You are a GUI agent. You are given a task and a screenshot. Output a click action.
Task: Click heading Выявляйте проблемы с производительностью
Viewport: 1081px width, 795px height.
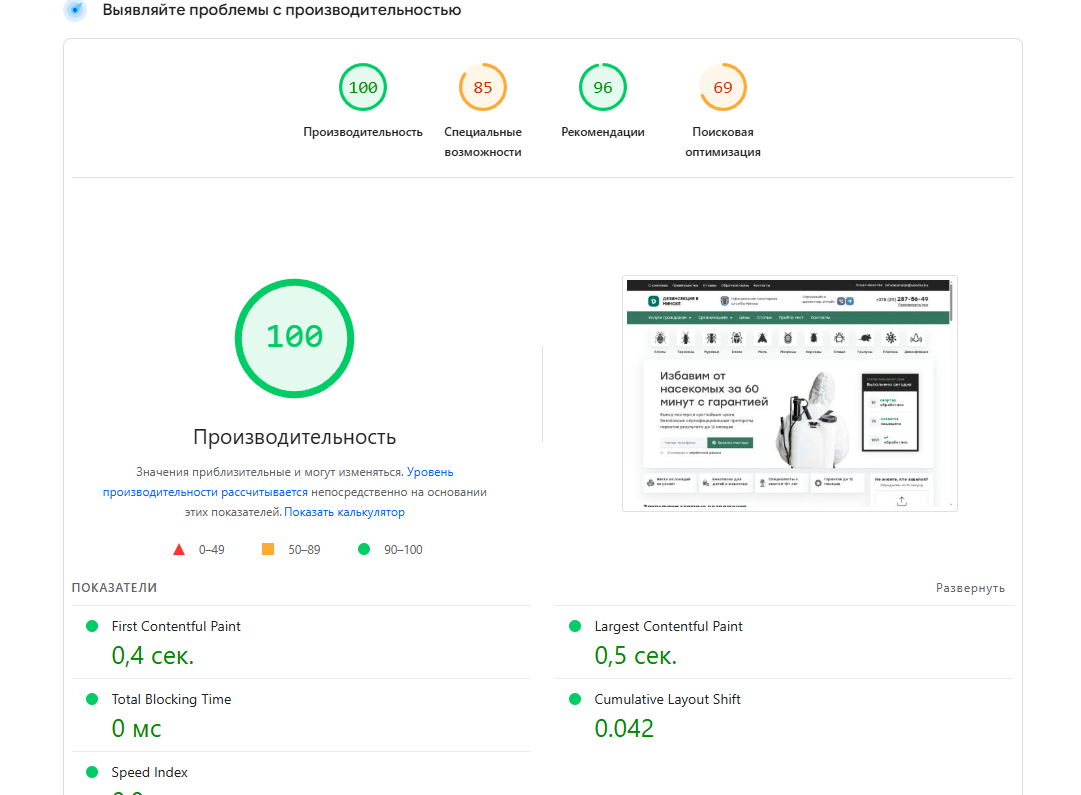tap(282, 10)
